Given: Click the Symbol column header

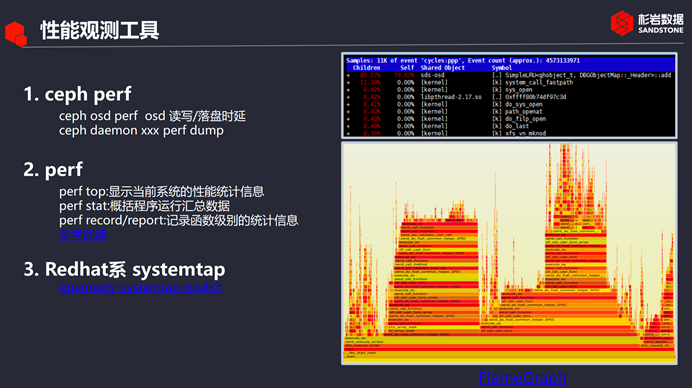Looking at the screenshot, I should [x=502, y=68].
